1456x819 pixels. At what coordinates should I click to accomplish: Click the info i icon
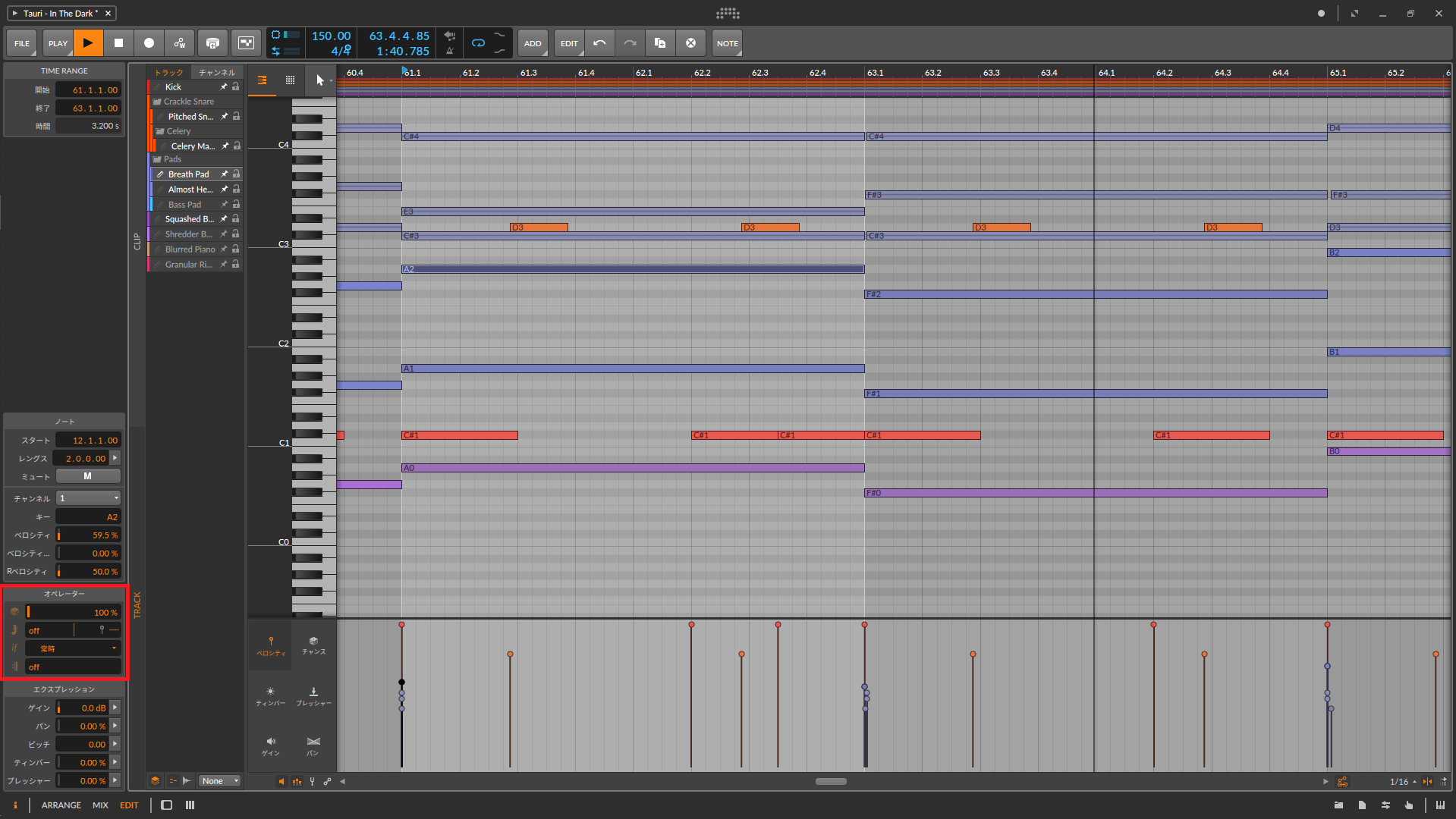click(x=15, y=805)
